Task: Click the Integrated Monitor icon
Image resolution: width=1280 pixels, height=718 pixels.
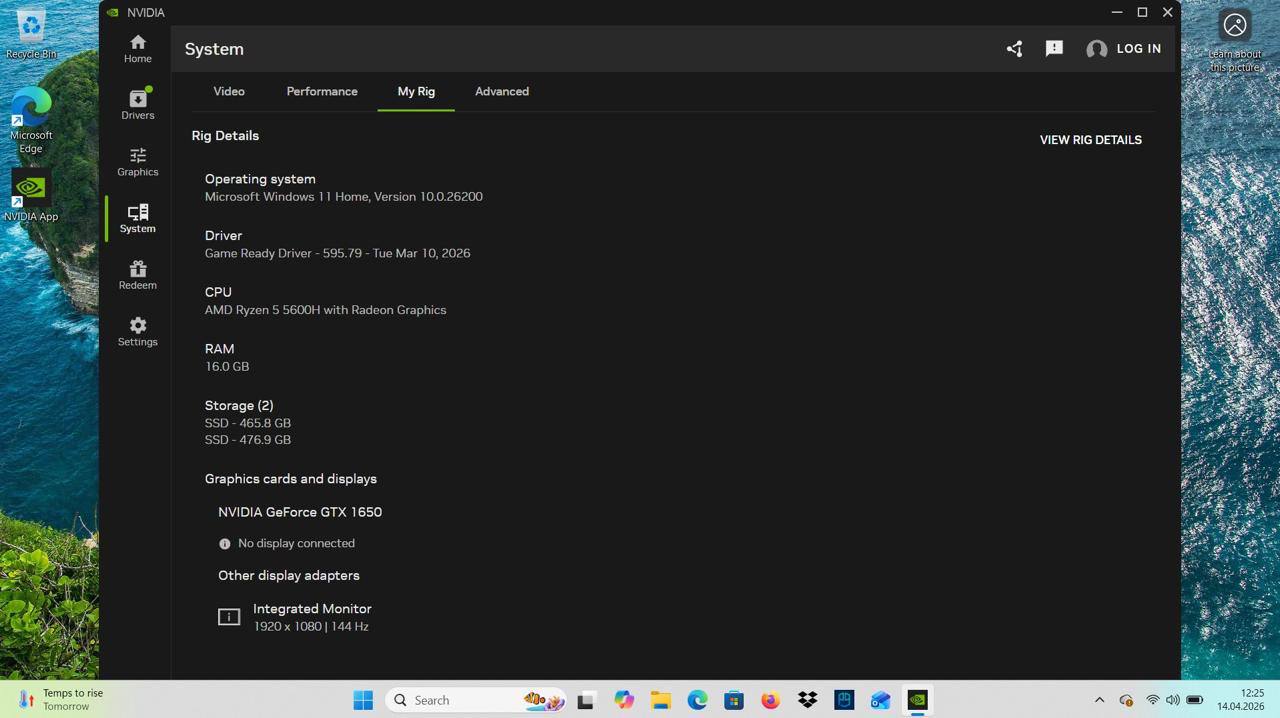Action: [229, 617]
